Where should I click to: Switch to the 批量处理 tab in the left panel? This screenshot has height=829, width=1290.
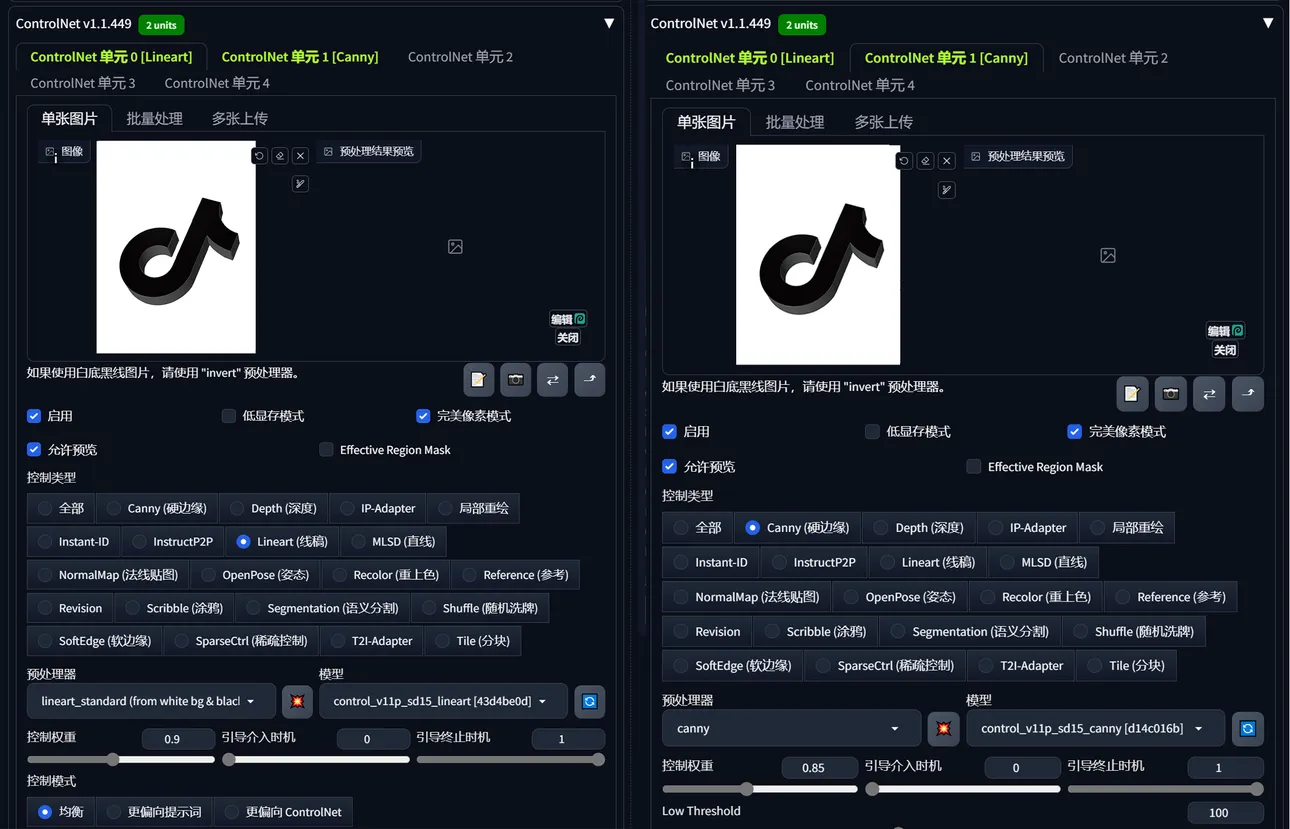pos(154,118)
